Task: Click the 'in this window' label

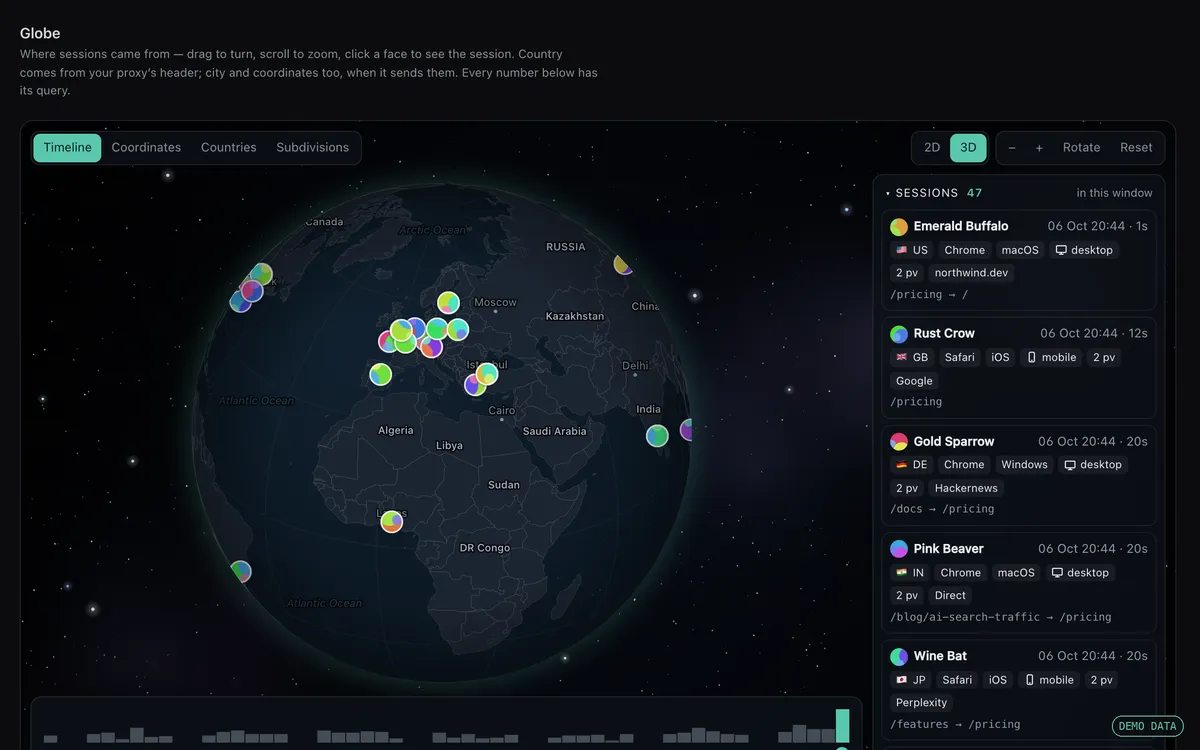Action: point(1114,193)
